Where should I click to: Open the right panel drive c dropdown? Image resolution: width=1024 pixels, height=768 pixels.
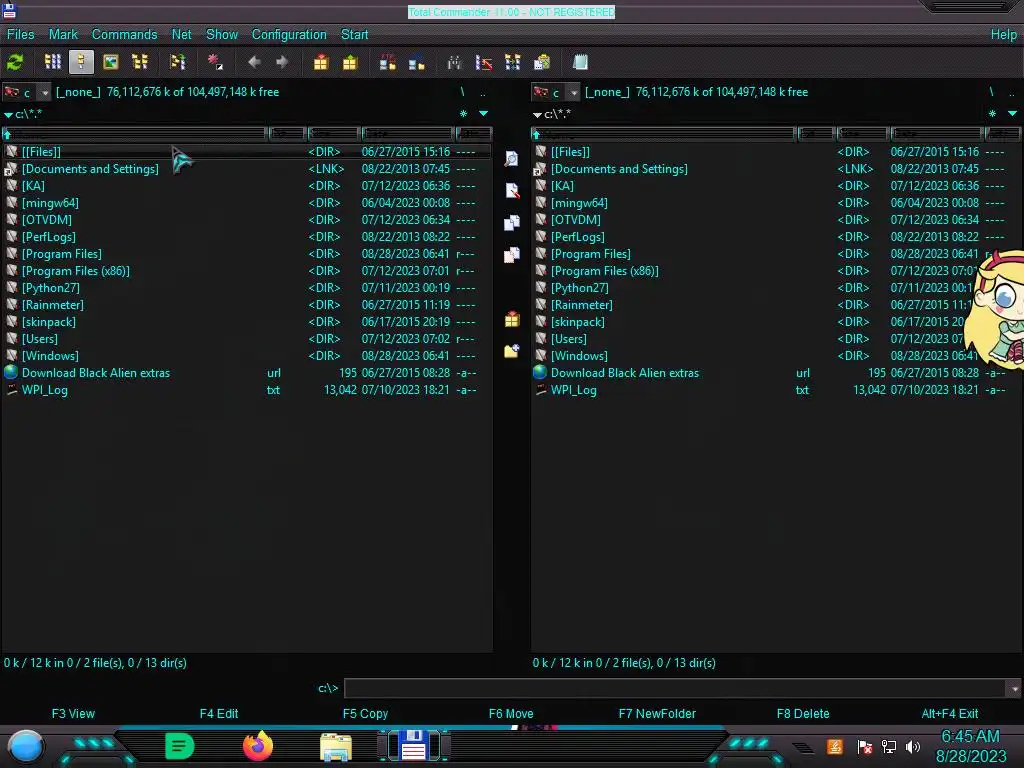573,93
